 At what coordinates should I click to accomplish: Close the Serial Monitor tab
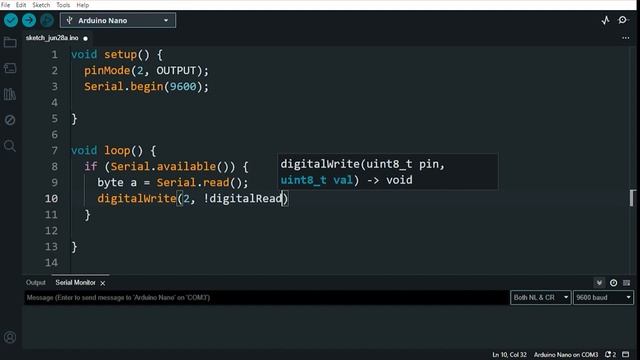(x=103, y=283)
